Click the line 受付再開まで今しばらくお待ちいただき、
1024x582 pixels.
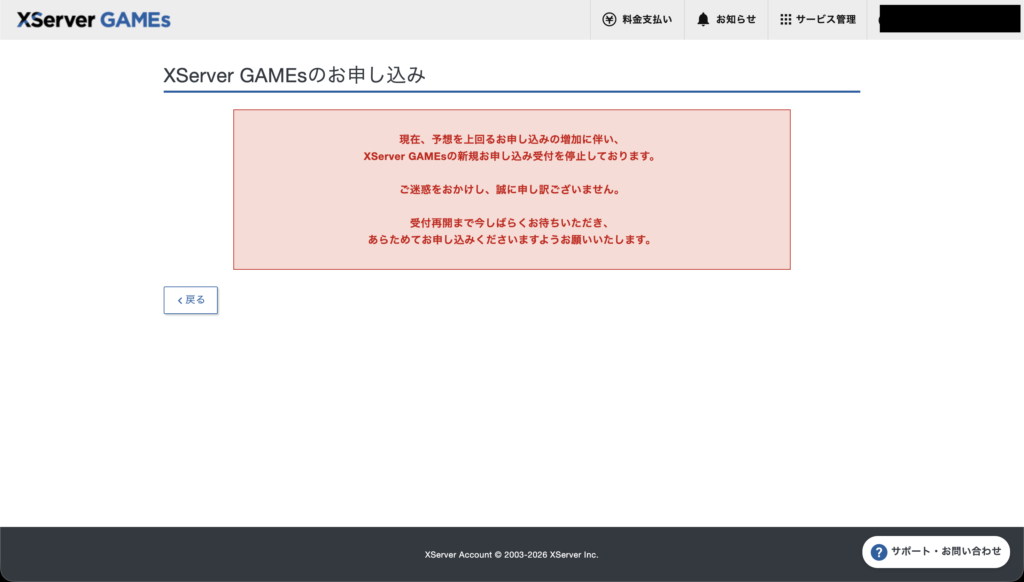click(511, 223)
